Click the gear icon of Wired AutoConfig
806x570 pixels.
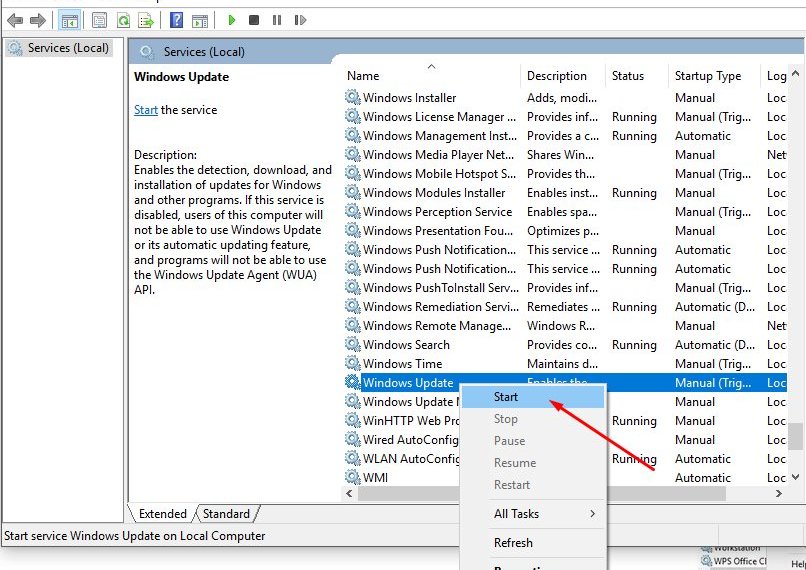click(353, 439)
